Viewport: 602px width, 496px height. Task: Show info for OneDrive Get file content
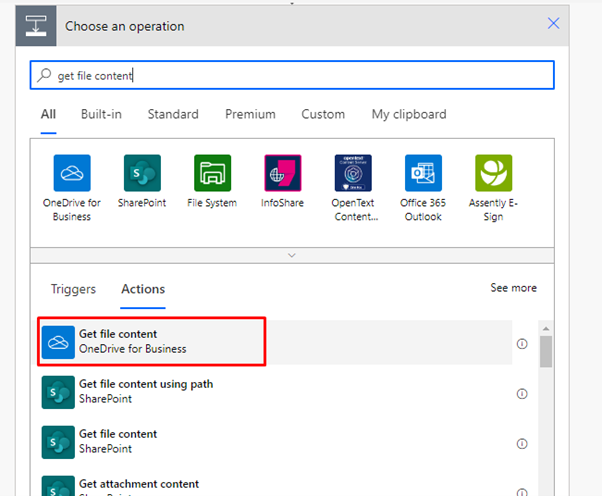tap(522, 344)
